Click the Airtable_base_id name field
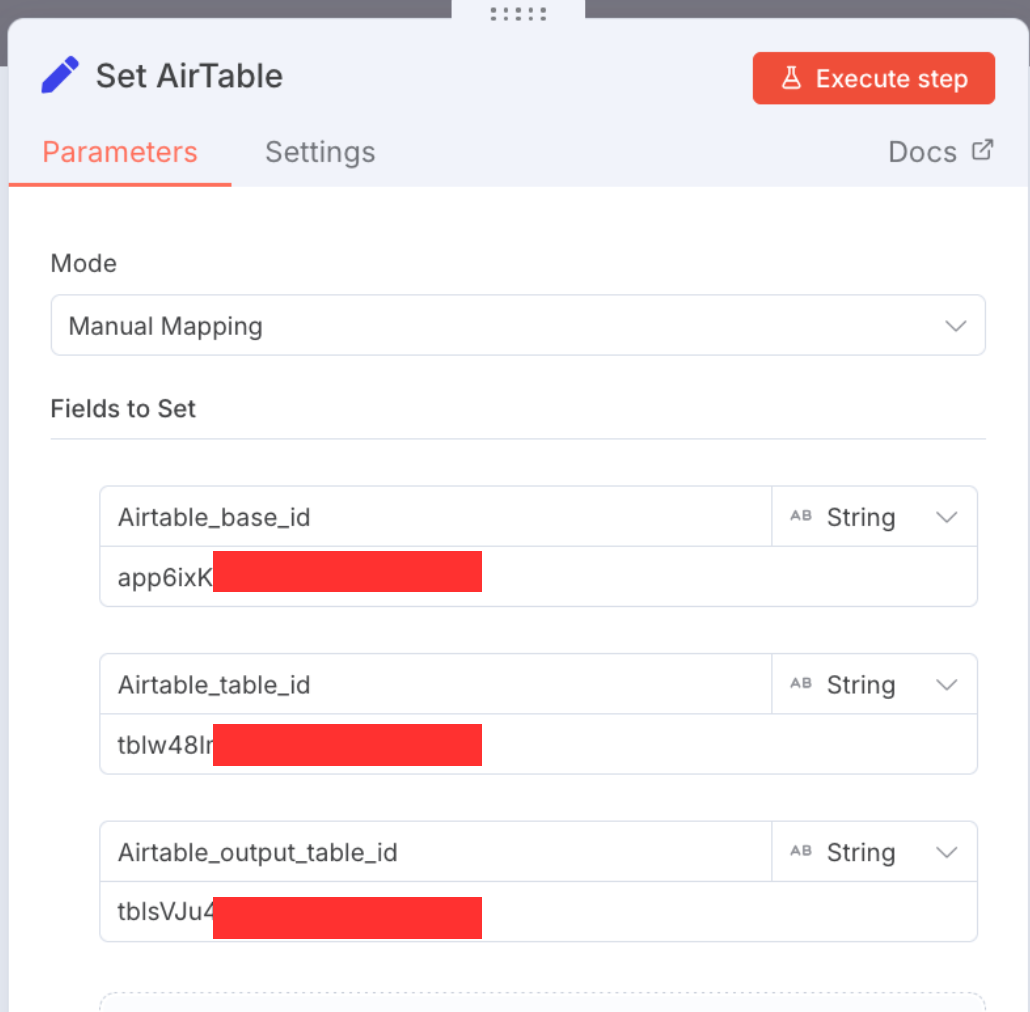The image size is (1030, 1012). coord(435,517)
